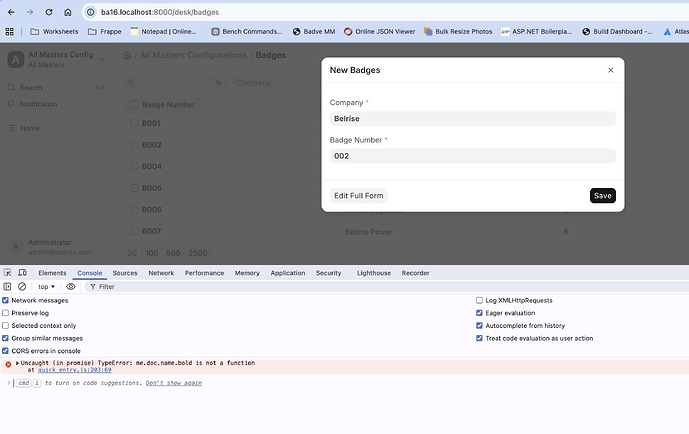Go back with browser back arrow

(x=11, y=12)
